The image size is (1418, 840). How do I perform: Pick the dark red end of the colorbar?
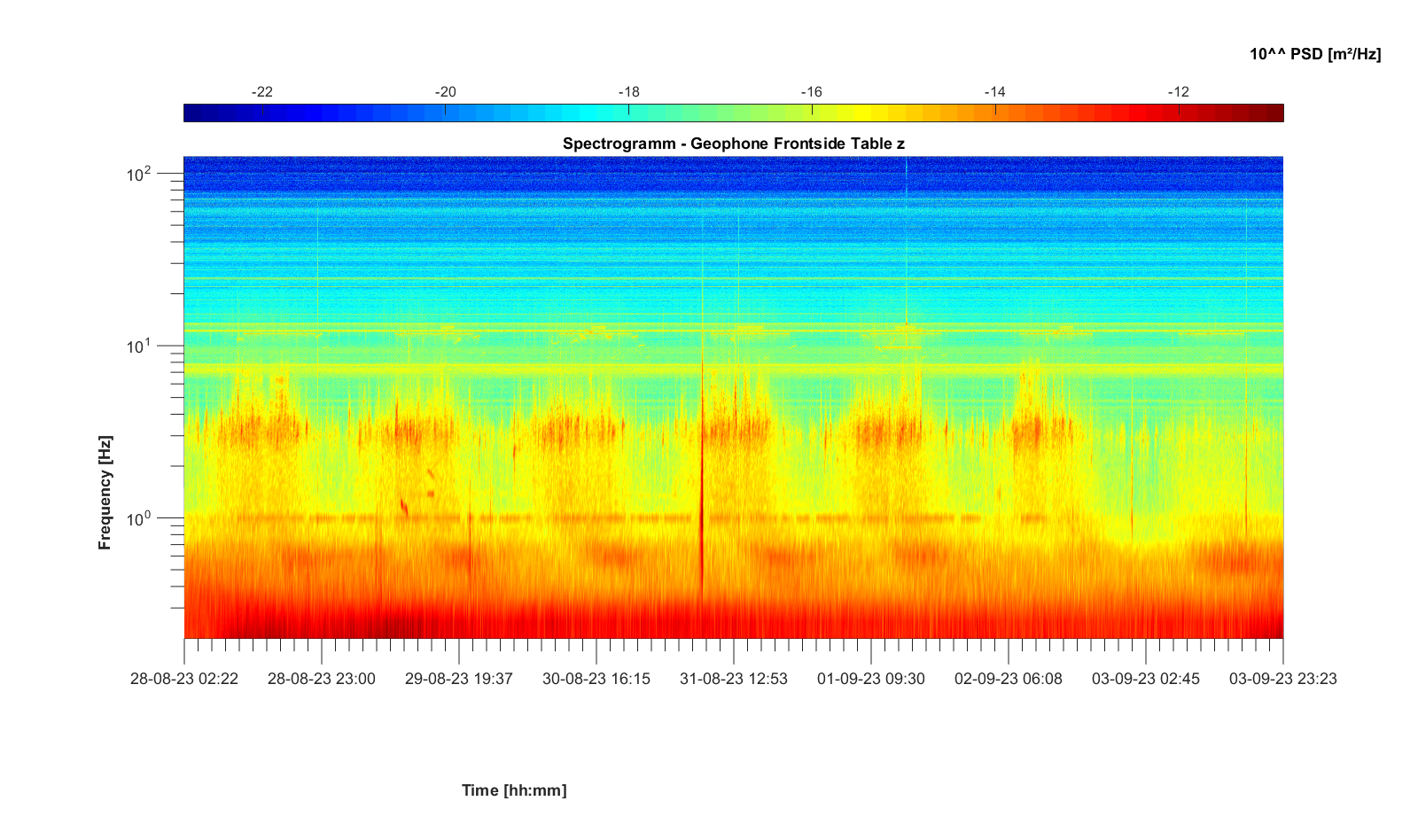coord(1274,113)
